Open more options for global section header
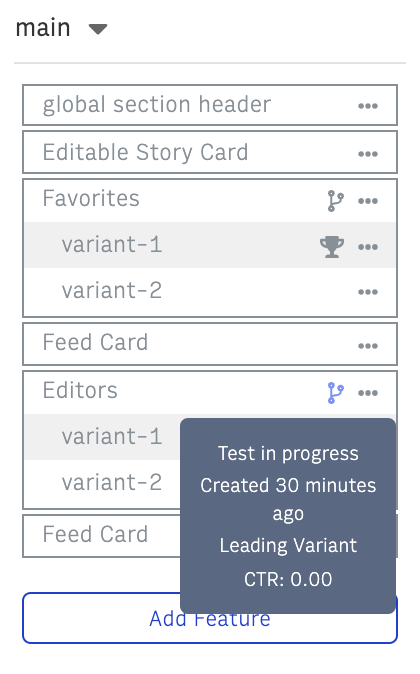Screen dimensions: 420x674 point(368,106)
